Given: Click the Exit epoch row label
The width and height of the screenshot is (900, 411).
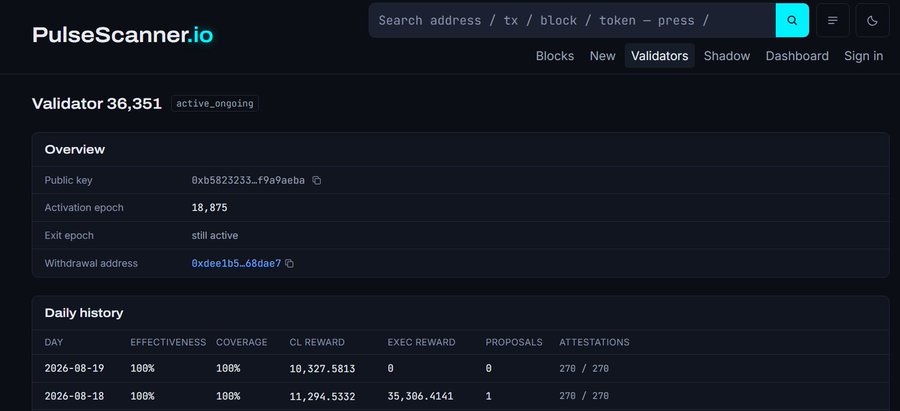Looking at the screenshot, I should [x=69, y=235].
